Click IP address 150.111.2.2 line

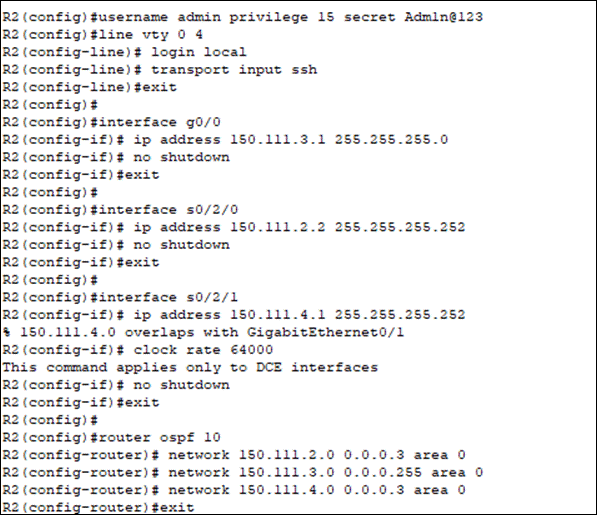tap(234, 227)
